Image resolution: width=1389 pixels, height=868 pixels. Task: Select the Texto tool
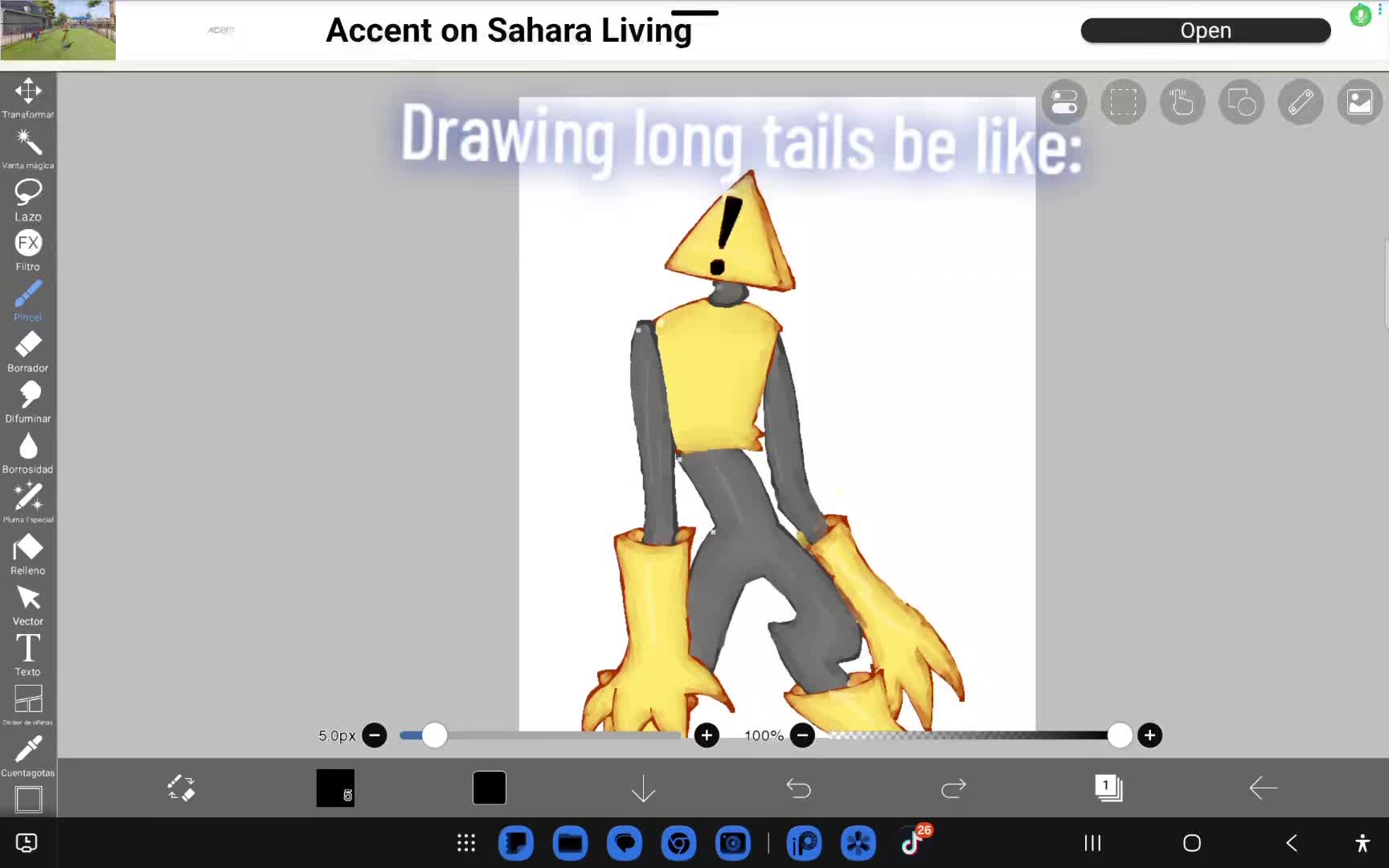click(28, 655)
